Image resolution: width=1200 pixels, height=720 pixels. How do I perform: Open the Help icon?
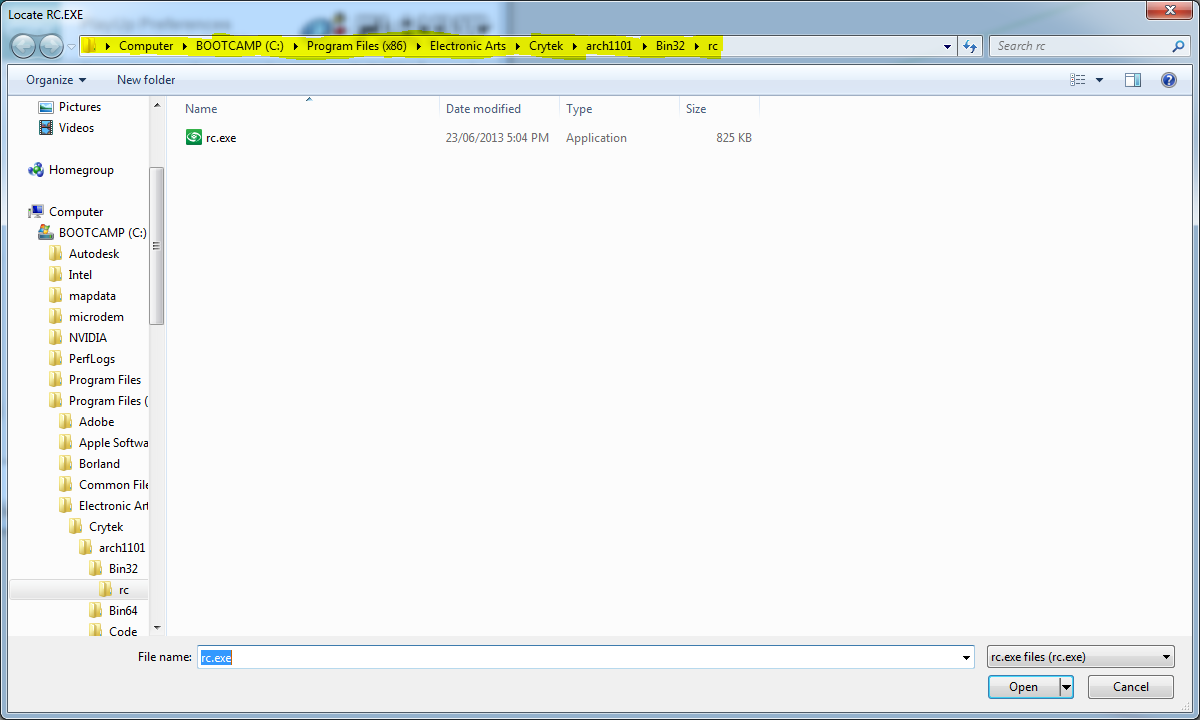coord(1168,80)
